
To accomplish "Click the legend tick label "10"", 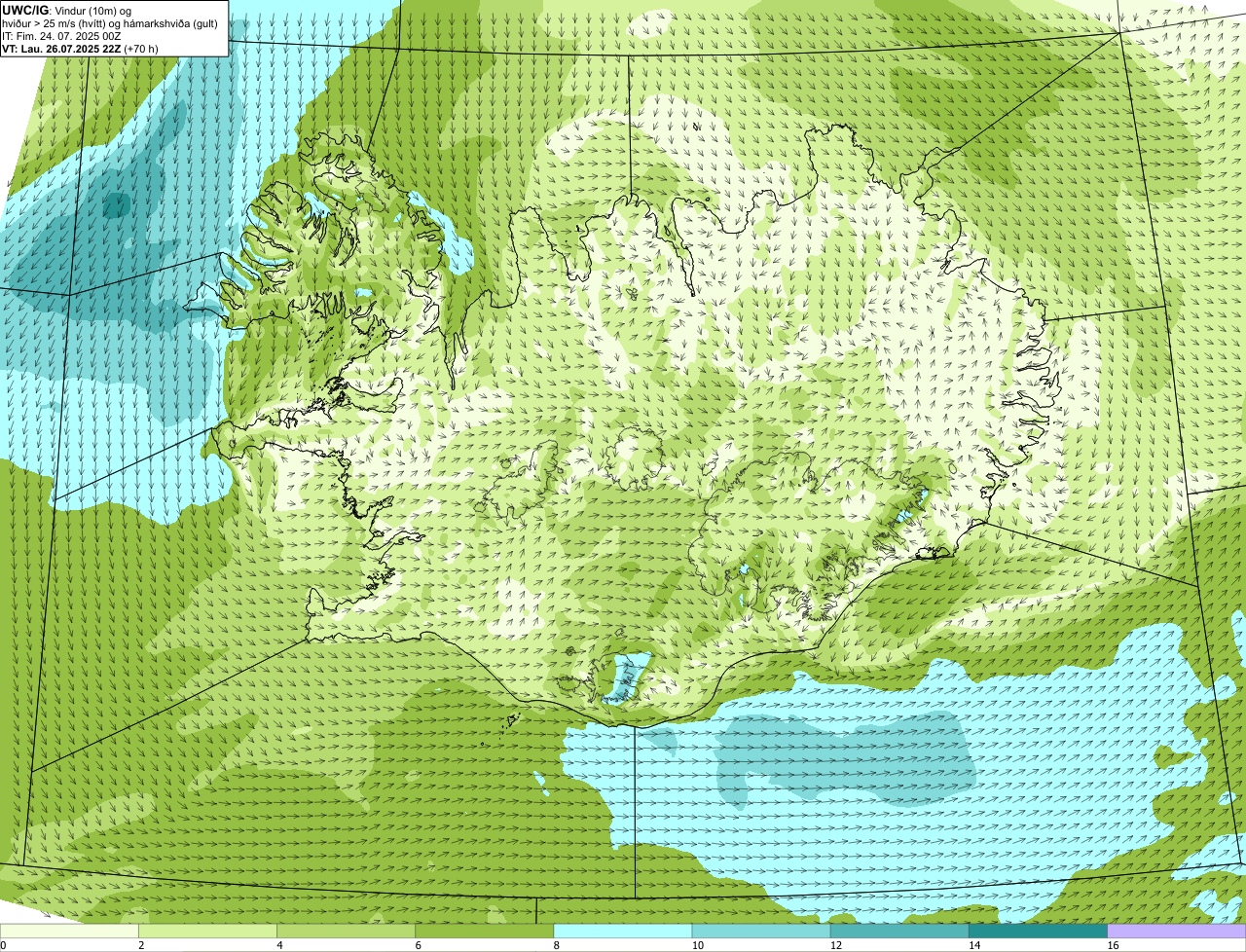I will coord(697,945).
